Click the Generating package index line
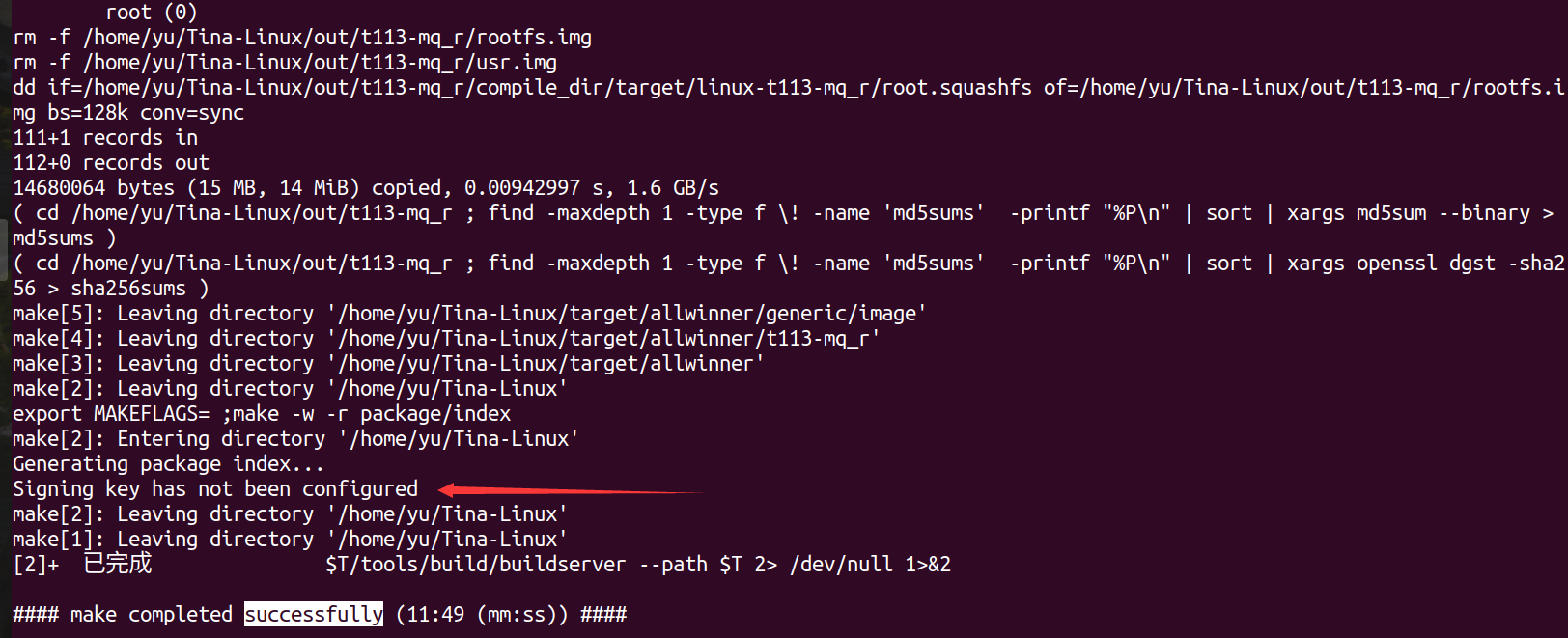The width and height of the screenshot is (1568, 638). tap(168, 464)
